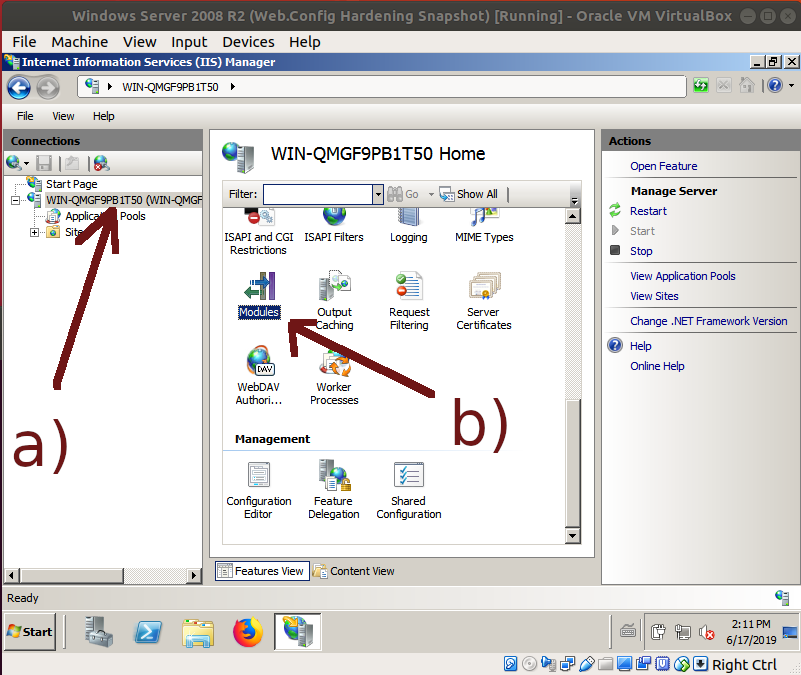Viewport: 801px width, 675px height.
Task: Click inside the Filter text field
Action: (318, 194)
